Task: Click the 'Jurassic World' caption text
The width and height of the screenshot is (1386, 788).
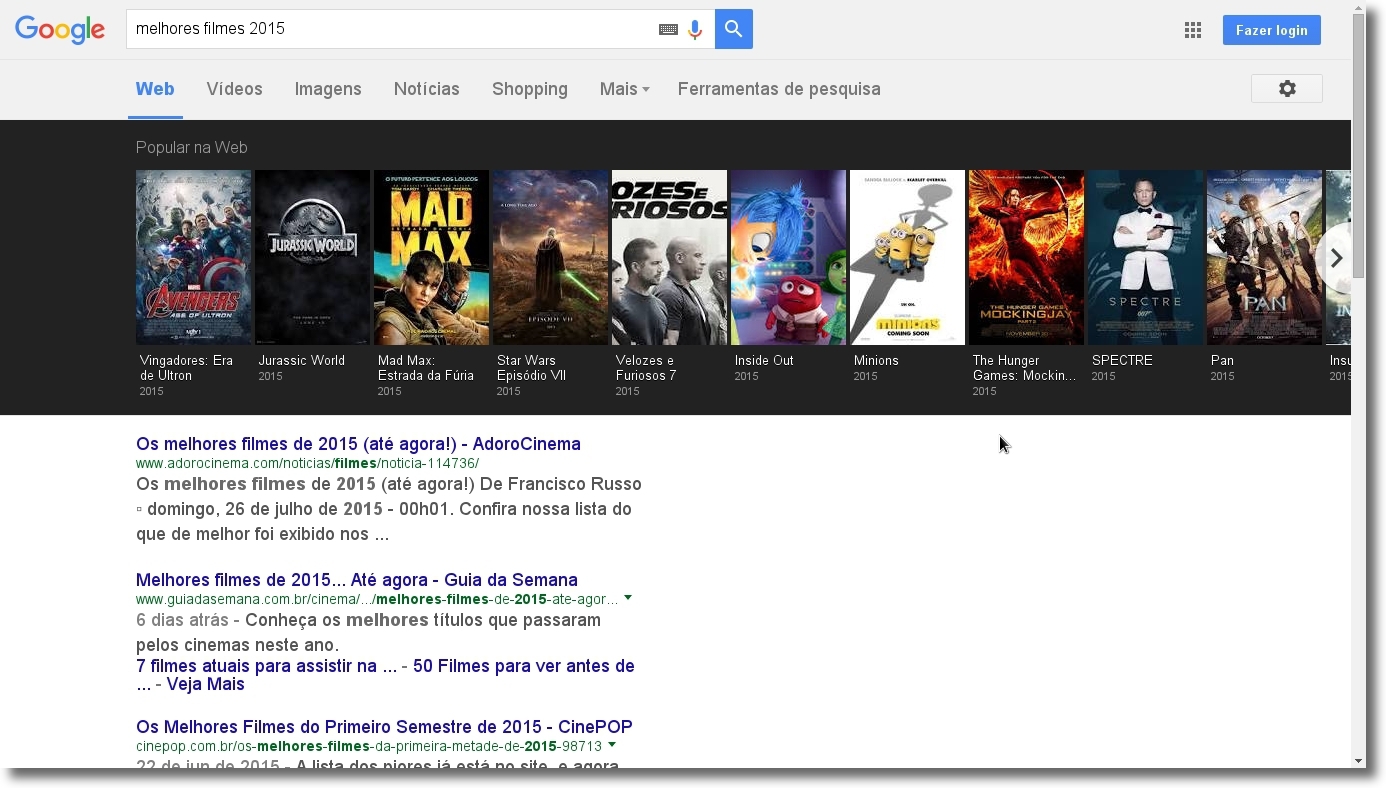Action: (301, 360)
